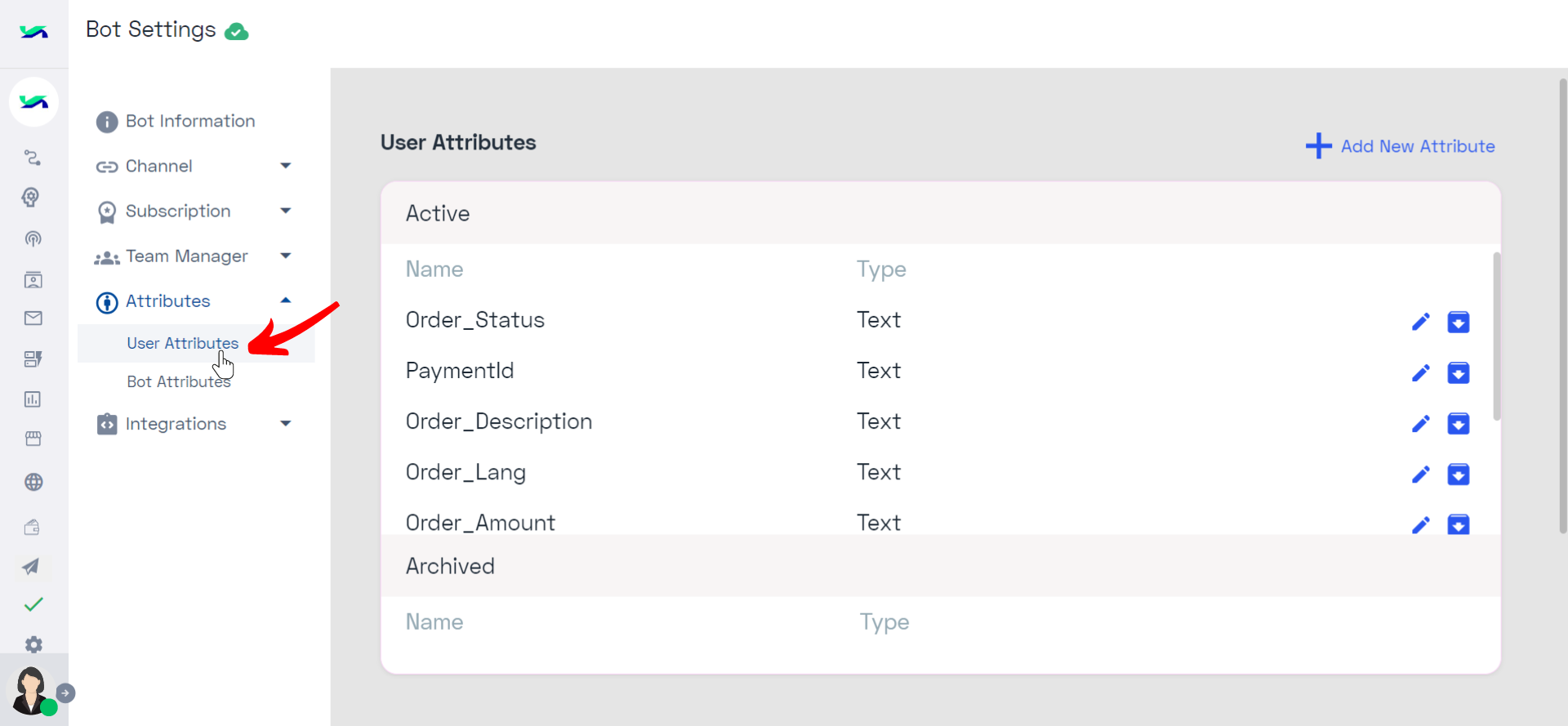The height and width of the screenshot is (726, 1568).
Task: Click the user avatar at bottom-left
Action: [x=31, y=691]
